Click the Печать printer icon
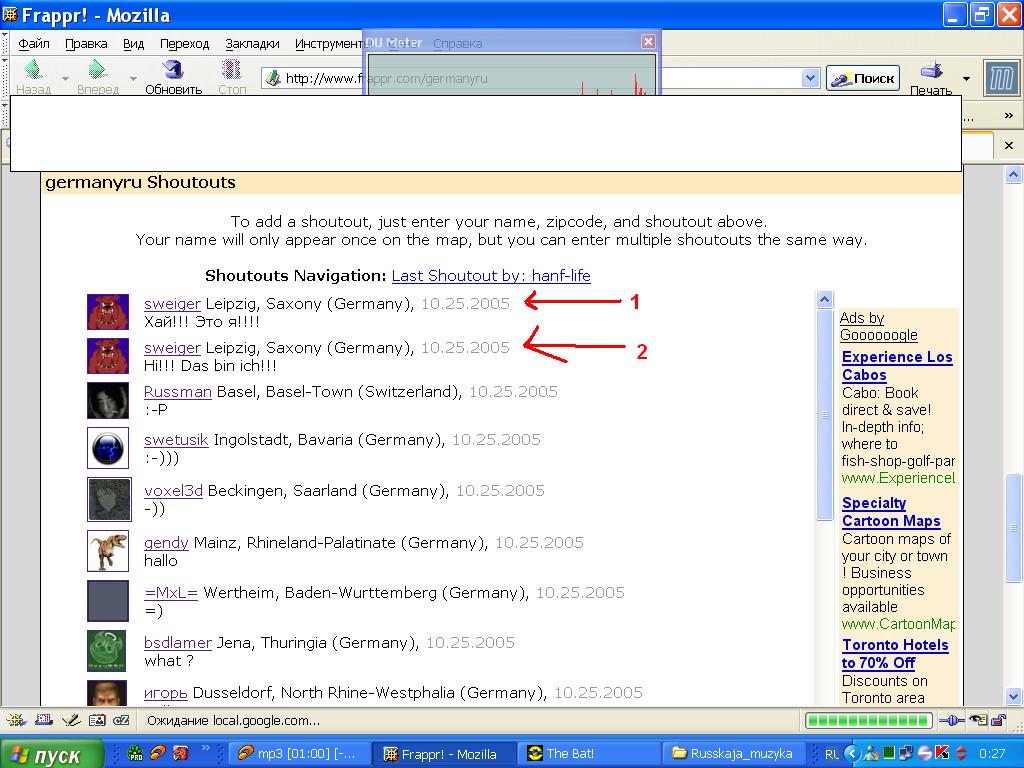 (x=931, y=72)
